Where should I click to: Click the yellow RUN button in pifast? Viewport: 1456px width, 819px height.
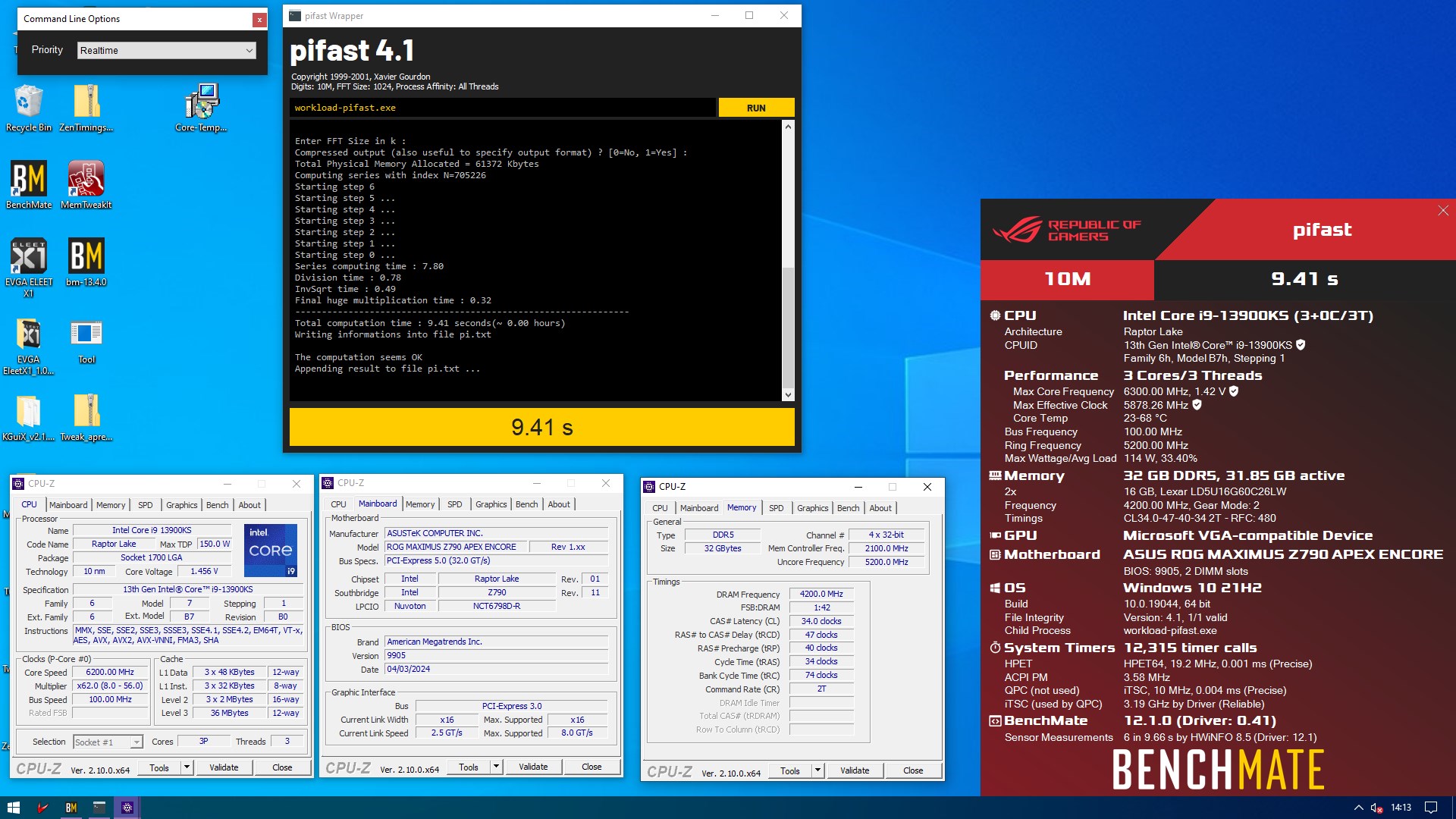(x=756, y=108)
